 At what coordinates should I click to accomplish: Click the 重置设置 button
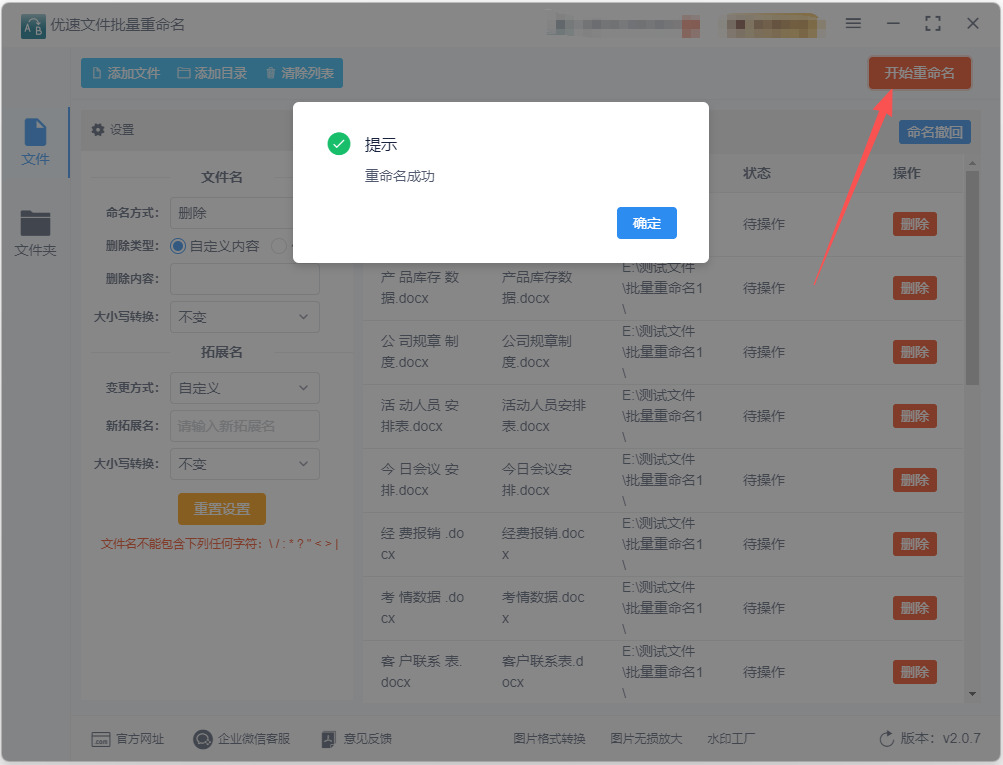(221, 509)
